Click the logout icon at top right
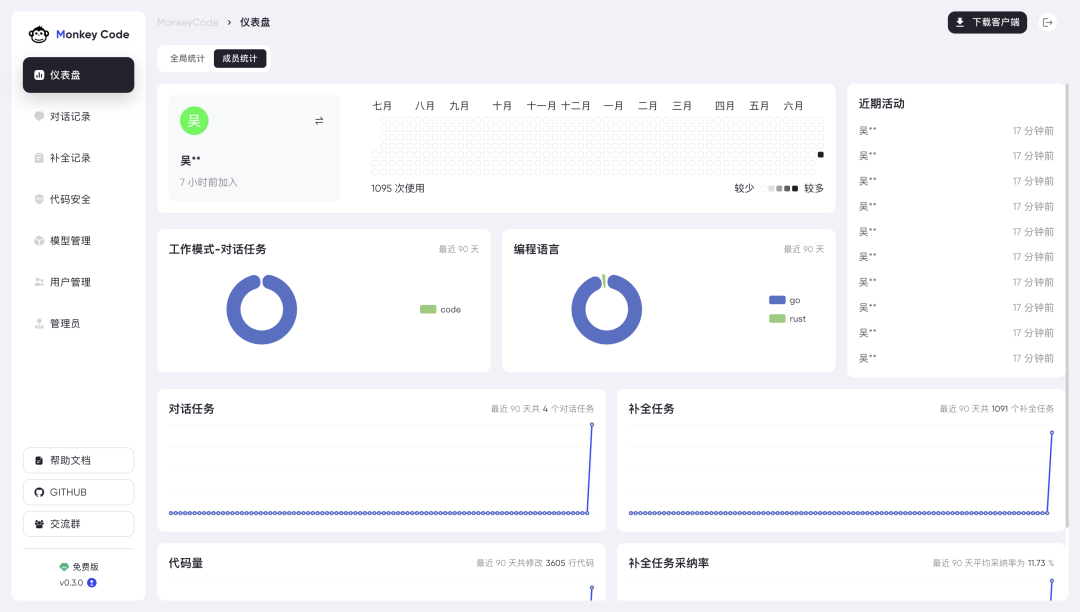 [x=1047, y=21]
